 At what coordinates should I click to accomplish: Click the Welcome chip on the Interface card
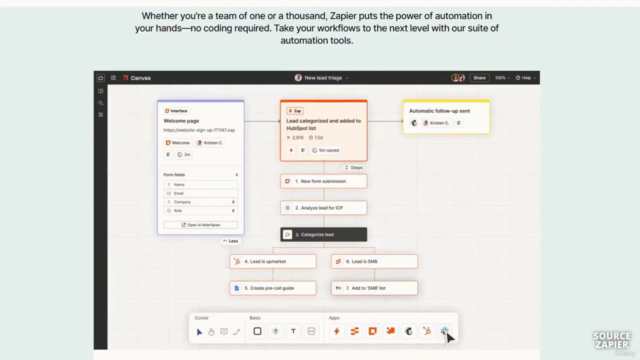coord(178,143)
